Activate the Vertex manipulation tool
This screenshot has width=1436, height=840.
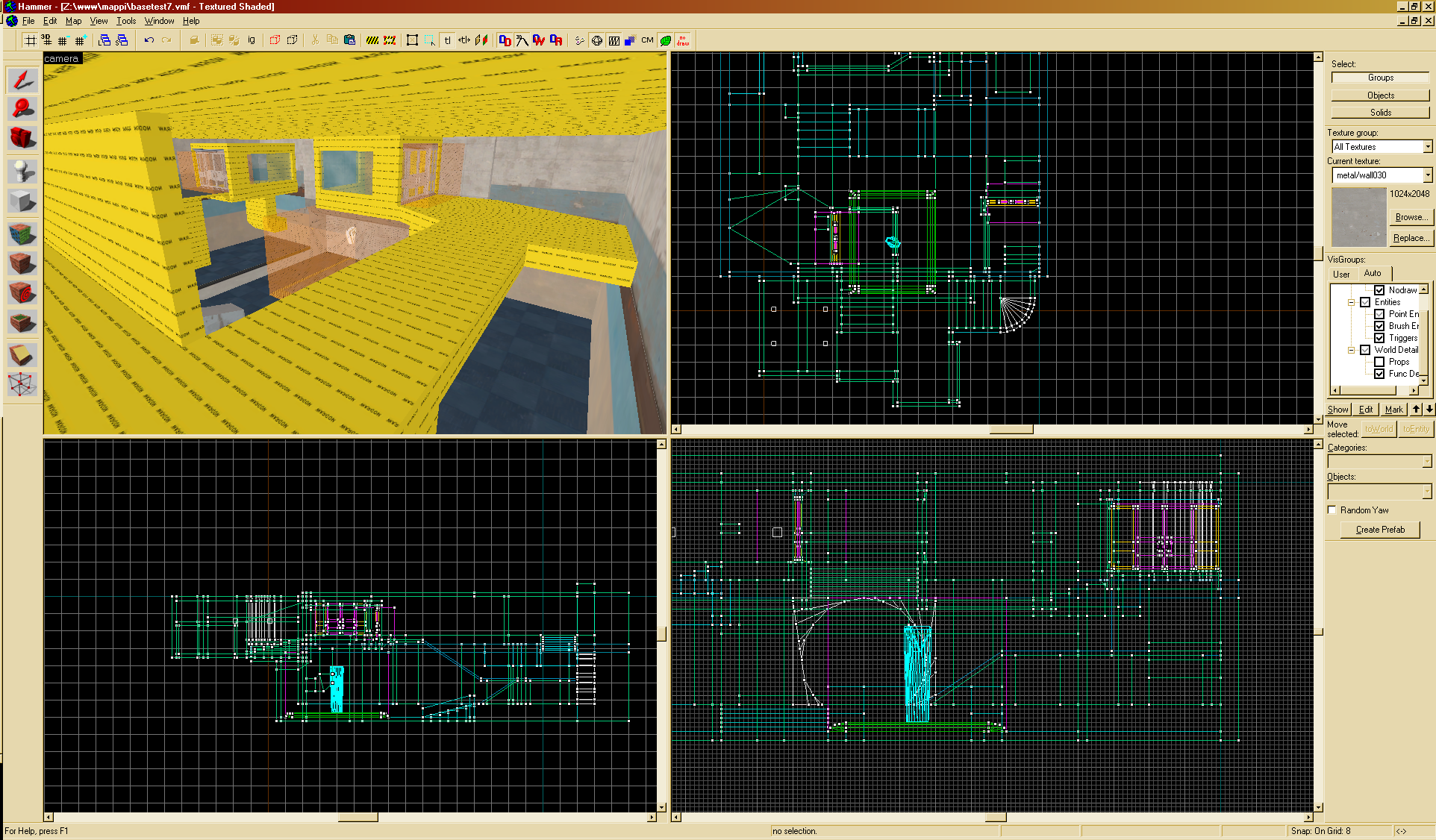[x=22, y=385]
